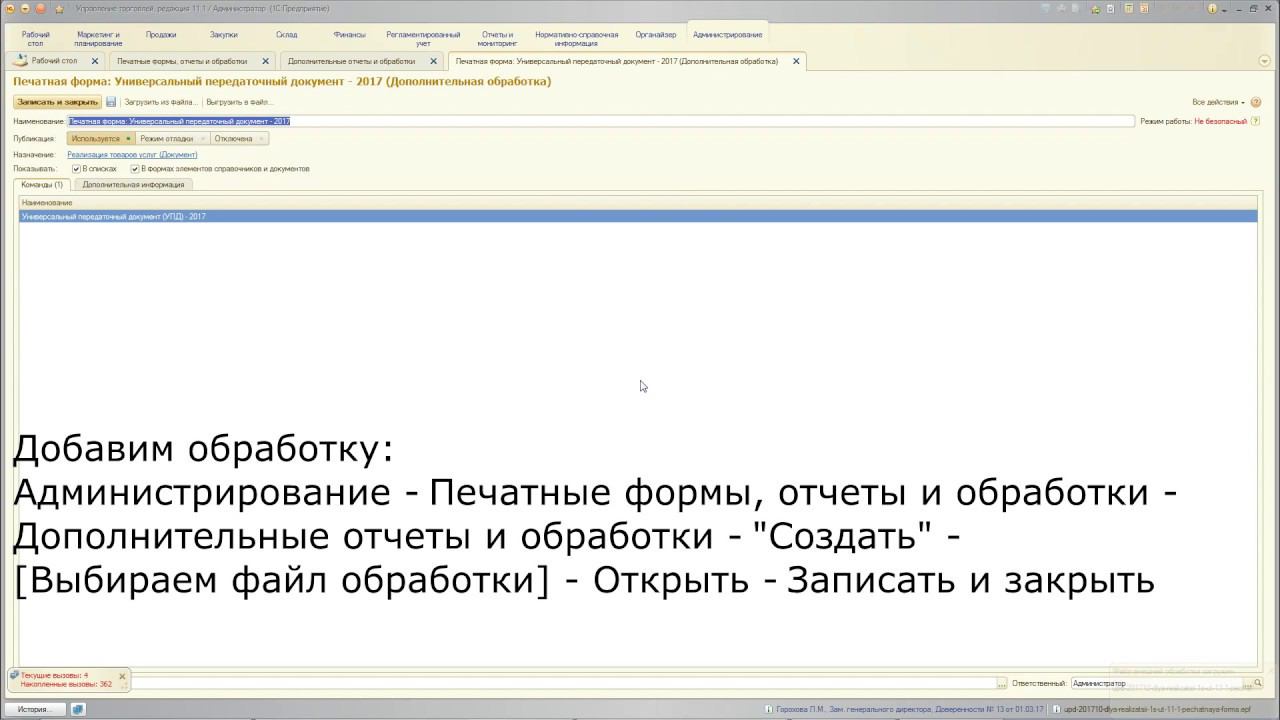Select the Режим отладки publication option
The width and height of the screenshot is (1280, 720).
pos(172,139)
